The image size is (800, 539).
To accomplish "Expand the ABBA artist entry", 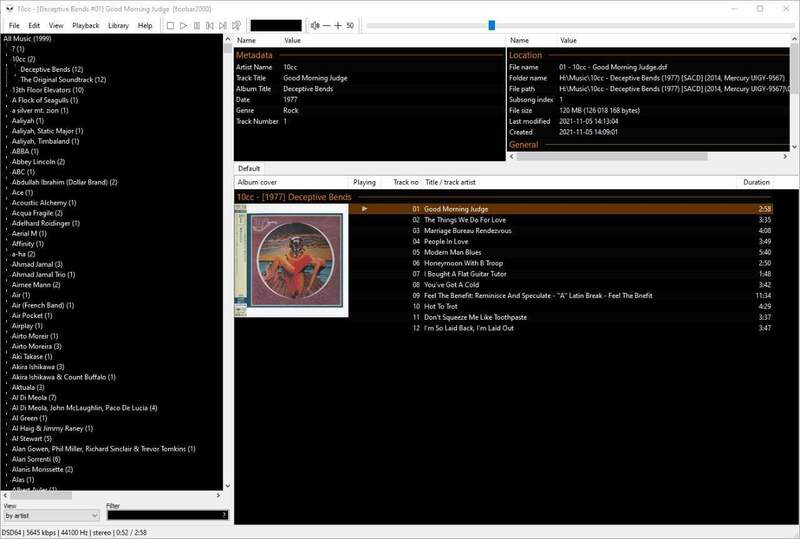I will (6, 151).
